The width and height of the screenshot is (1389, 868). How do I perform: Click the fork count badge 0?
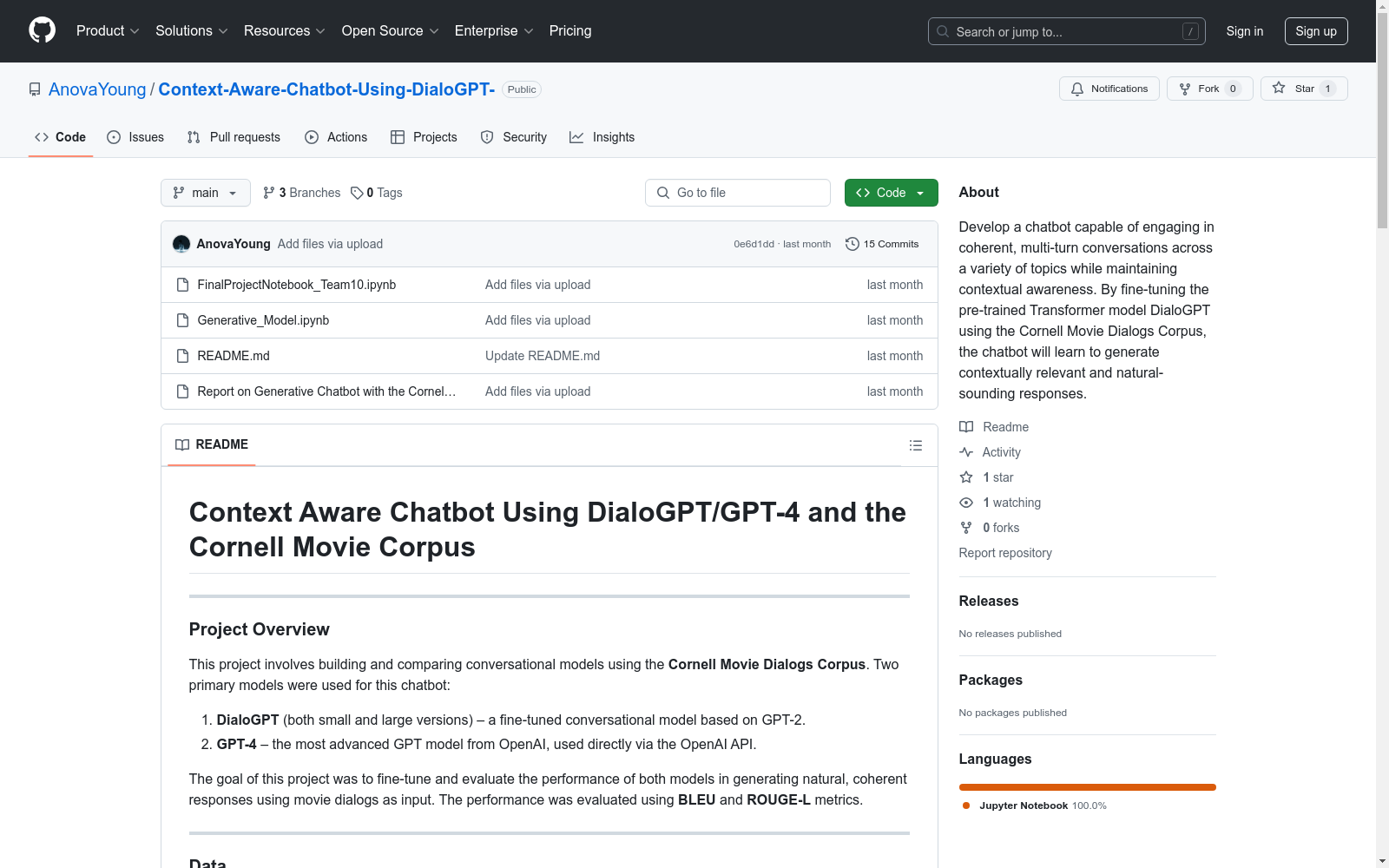tap(1233, 89)
